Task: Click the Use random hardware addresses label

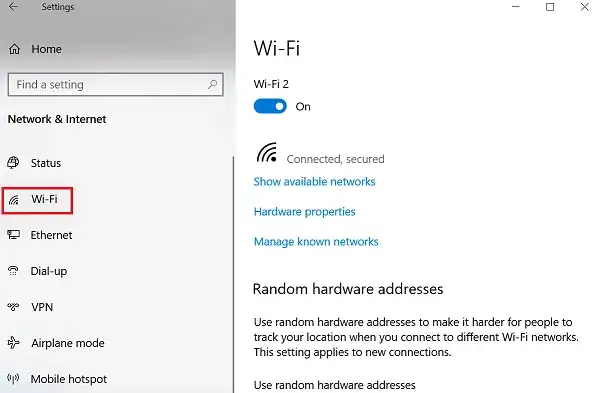Action: point(335,385)
